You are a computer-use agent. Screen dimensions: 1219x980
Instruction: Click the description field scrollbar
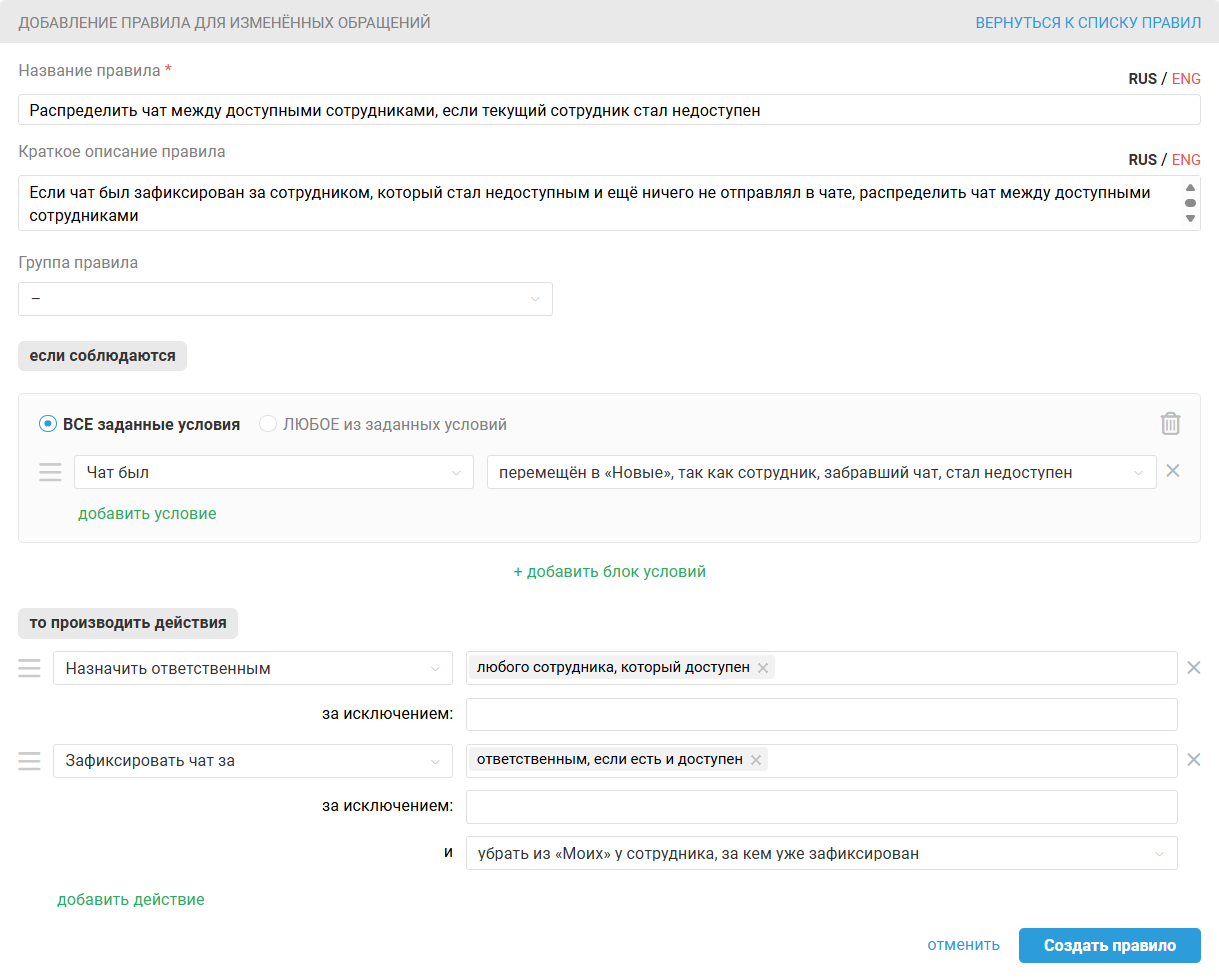click(1190, 203)
